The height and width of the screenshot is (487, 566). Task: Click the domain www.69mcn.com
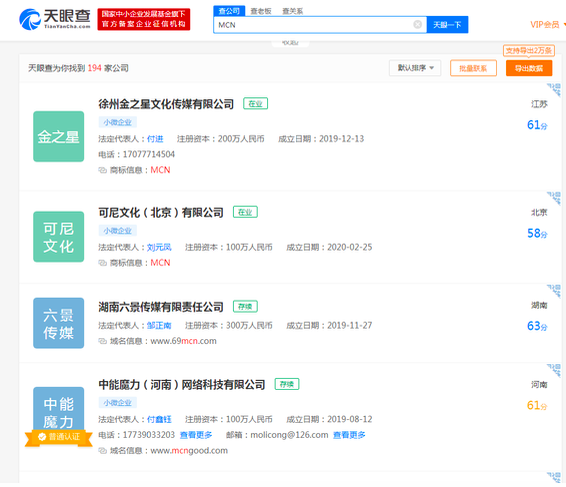(x=183, y=341)
